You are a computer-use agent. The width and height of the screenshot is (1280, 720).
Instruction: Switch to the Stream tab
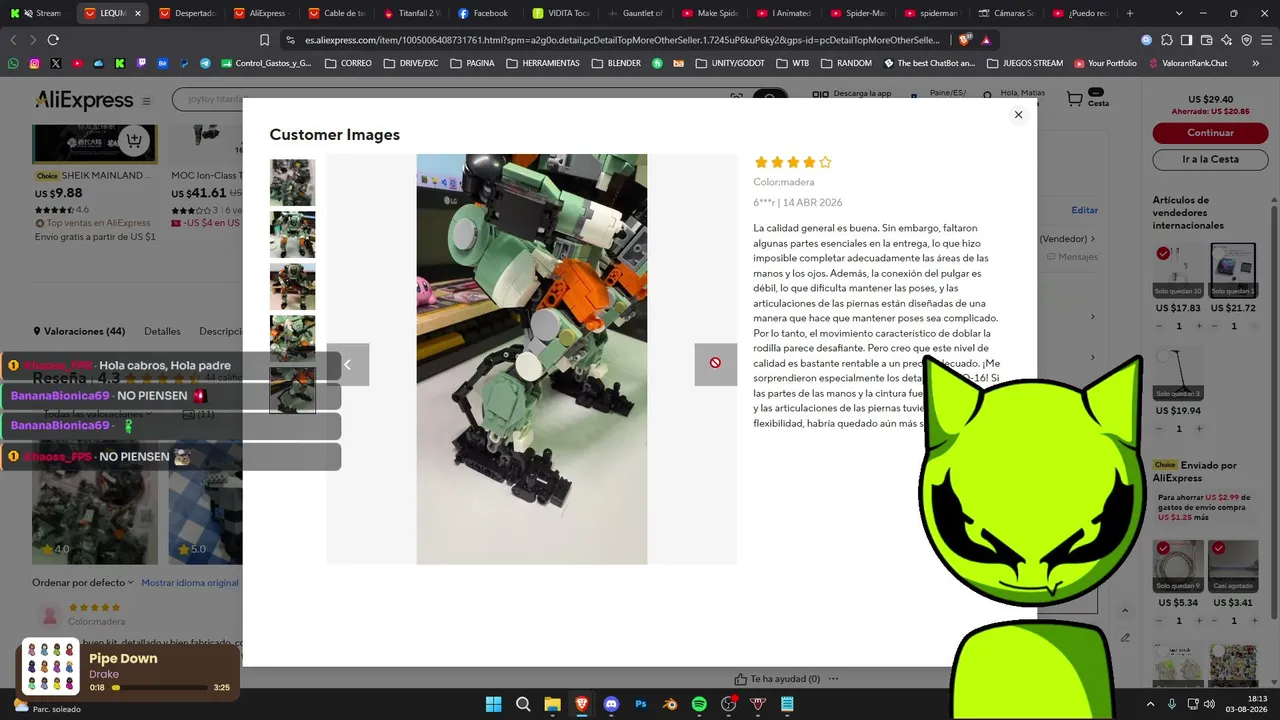(x=37, y=13)
